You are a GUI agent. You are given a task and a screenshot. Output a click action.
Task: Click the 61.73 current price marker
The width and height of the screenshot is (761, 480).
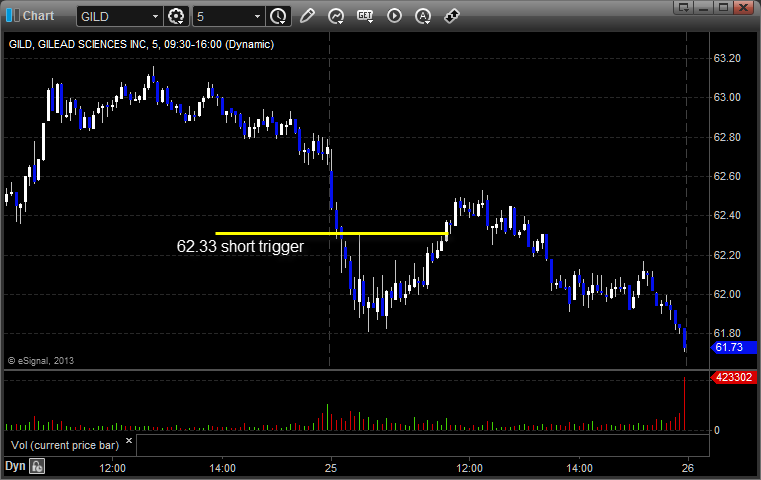coord(734,348)
